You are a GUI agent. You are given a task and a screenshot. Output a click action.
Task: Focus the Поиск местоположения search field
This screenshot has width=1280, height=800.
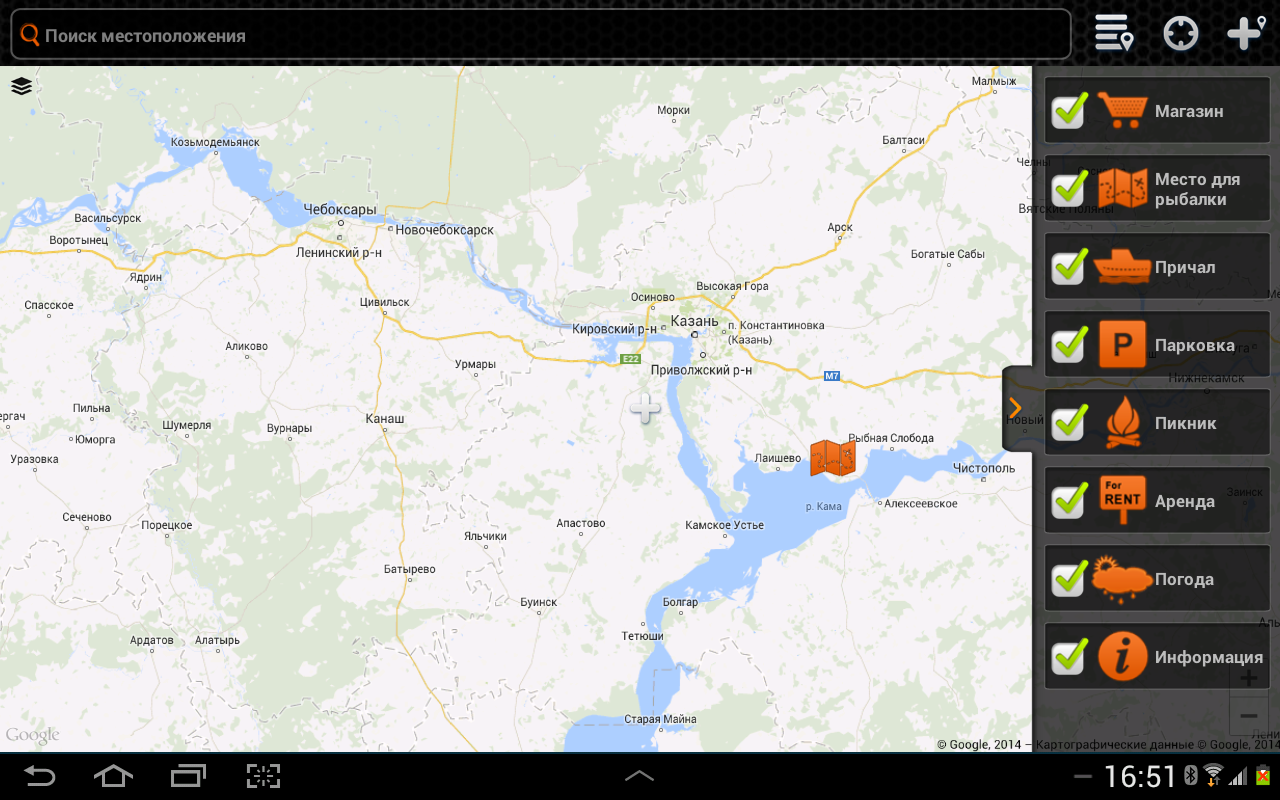click(540, 35)
